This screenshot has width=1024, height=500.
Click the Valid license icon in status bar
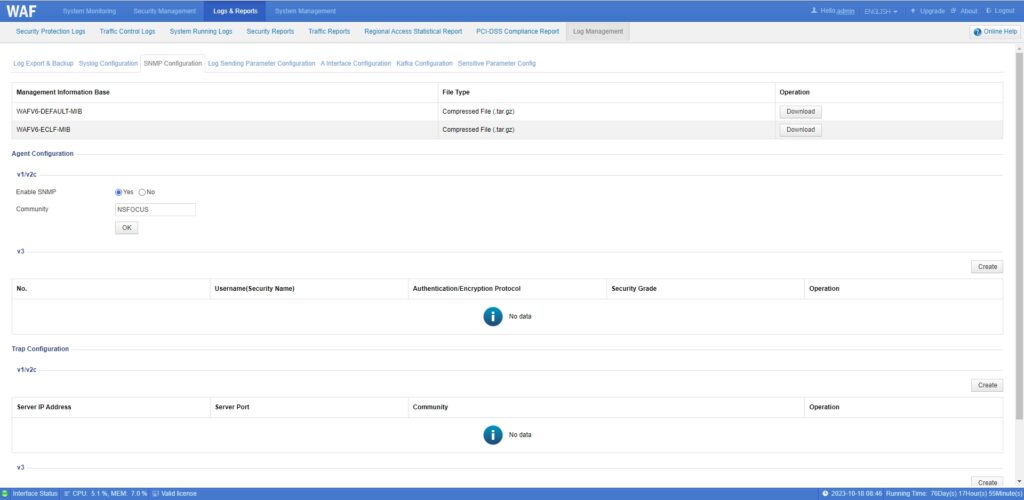pos(155,493)
